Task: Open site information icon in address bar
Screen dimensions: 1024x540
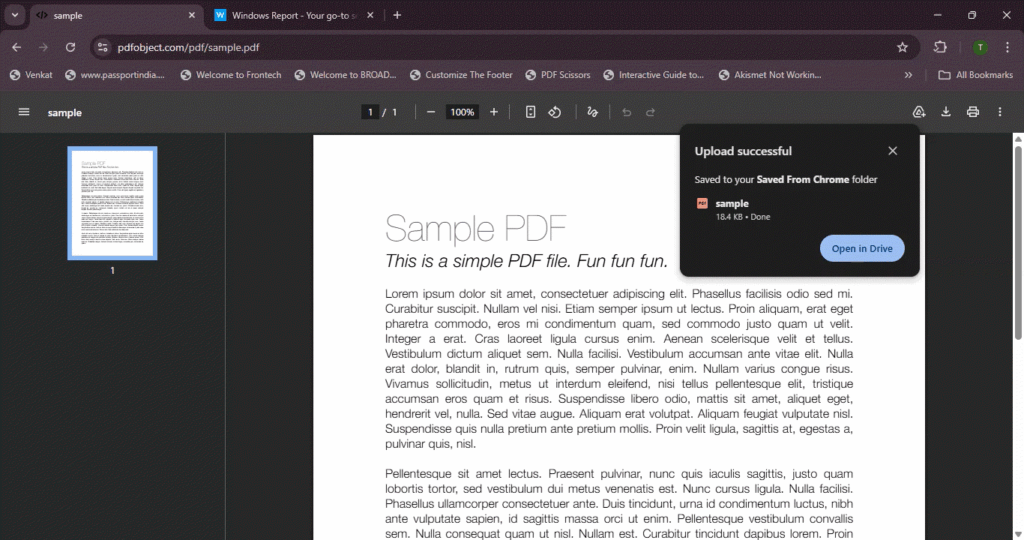Action: click(x=103, y=47)
